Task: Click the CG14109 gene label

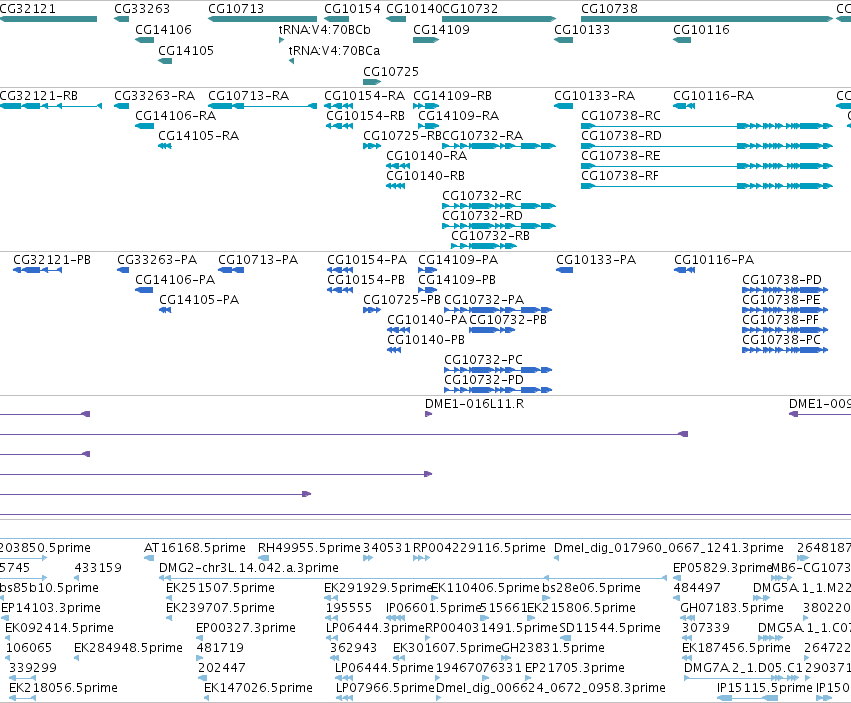Action: click(441, 29)
